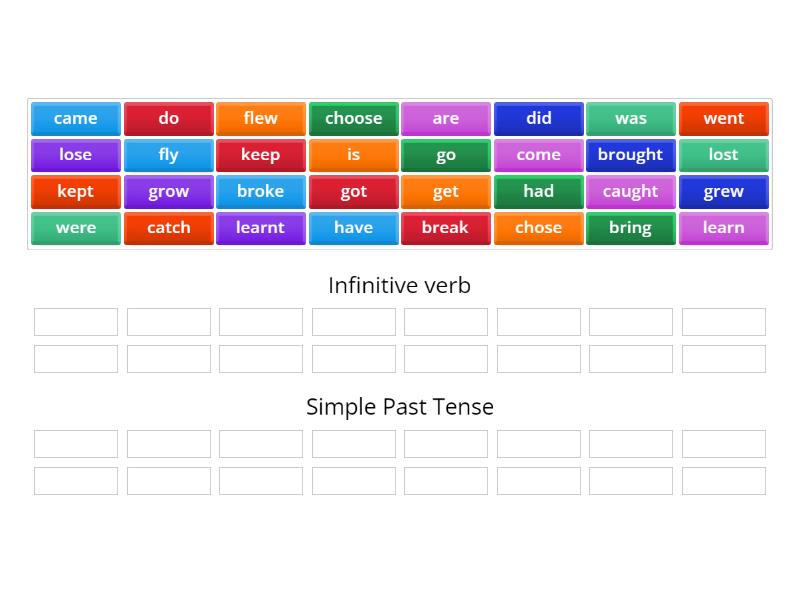This screenshot has width=800, height=600.
Task: Click the blue 'have' word tile
Action: 354,228
